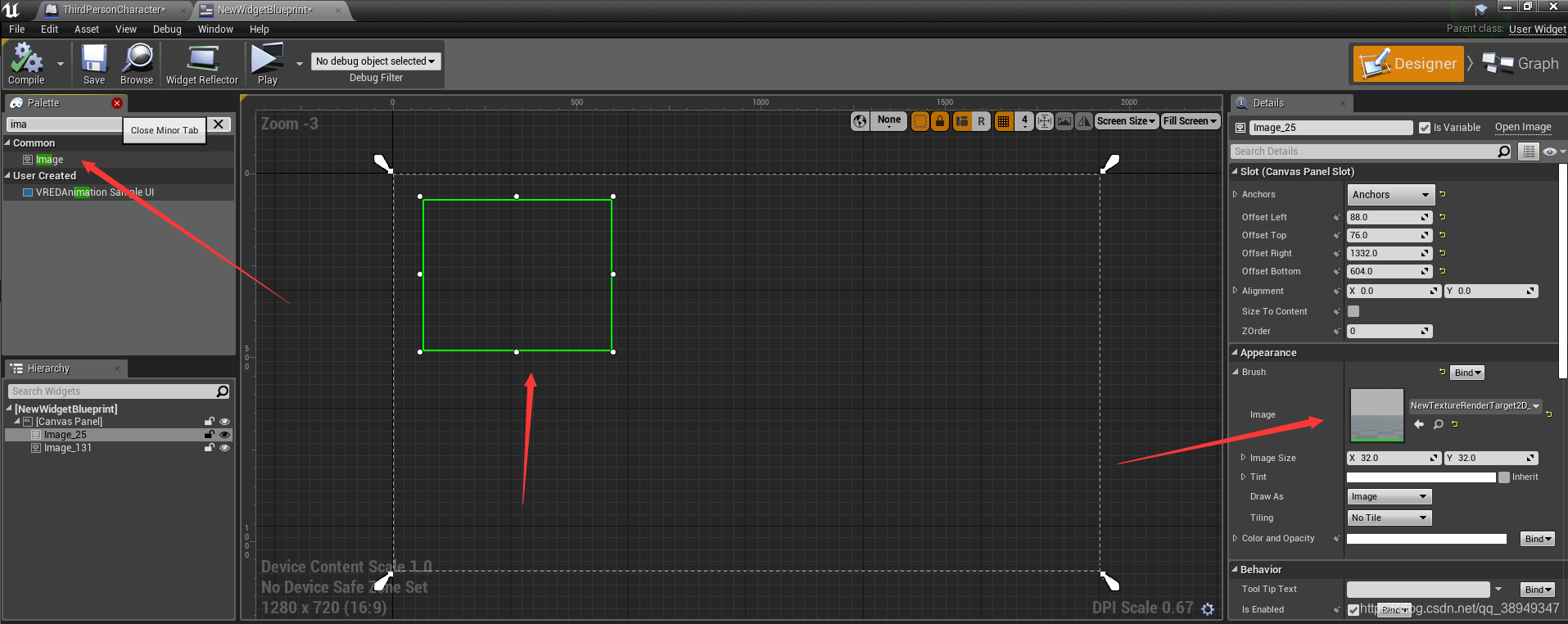Toggle layout transforms button in viewport

[961, 121]
